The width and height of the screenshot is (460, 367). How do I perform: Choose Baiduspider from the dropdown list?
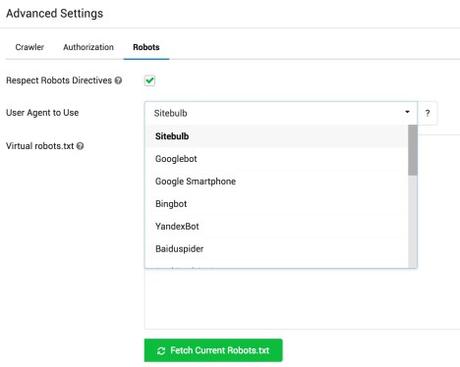pos(277,249)
